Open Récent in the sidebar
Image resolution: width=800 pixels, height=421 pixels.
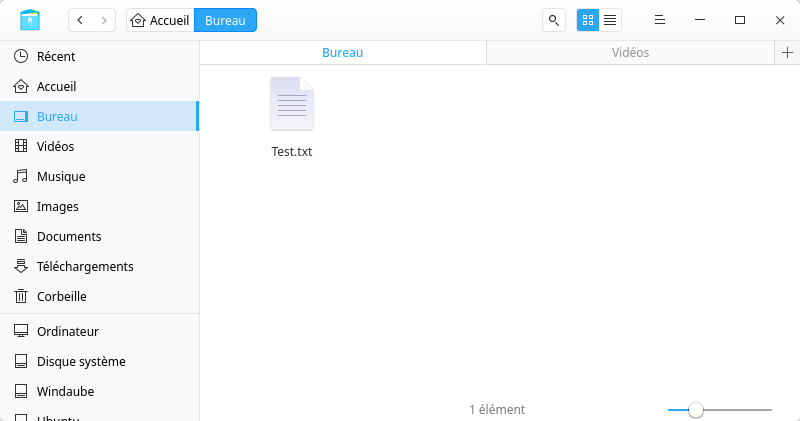coord(99,56)
